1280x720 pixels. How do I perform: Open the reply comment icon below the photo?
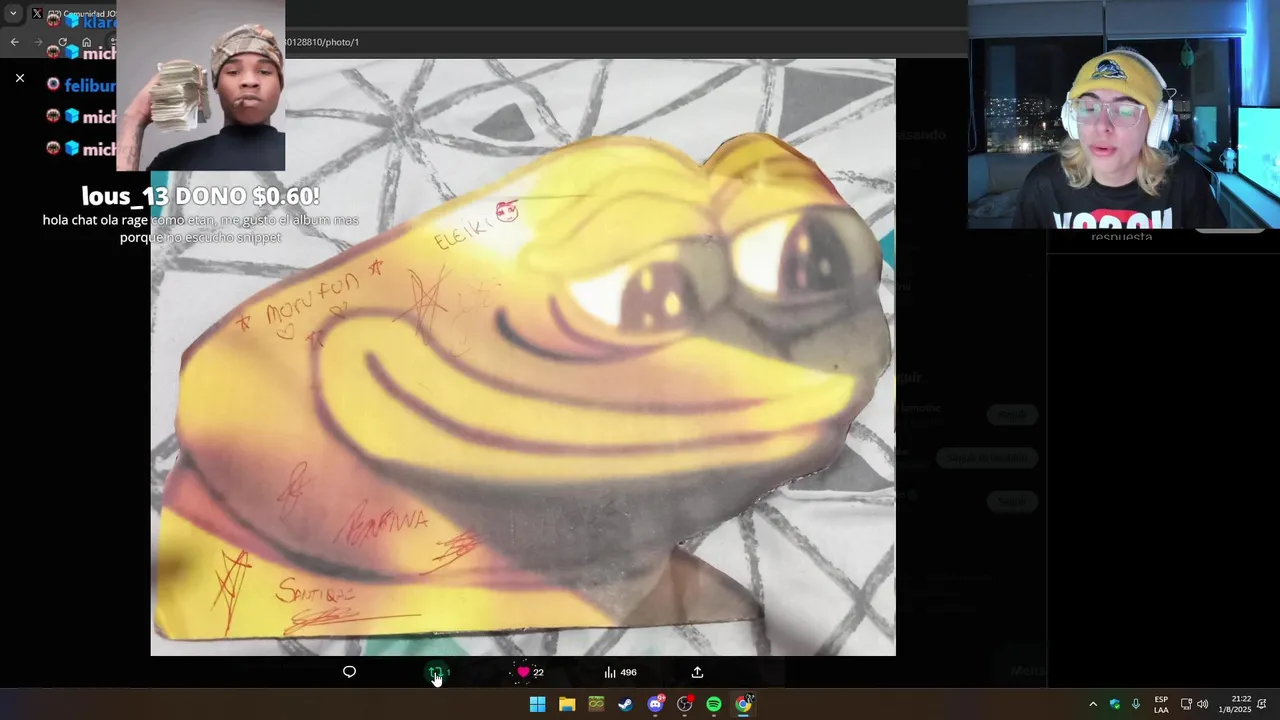pyautogui.click(x=349, y=672)
